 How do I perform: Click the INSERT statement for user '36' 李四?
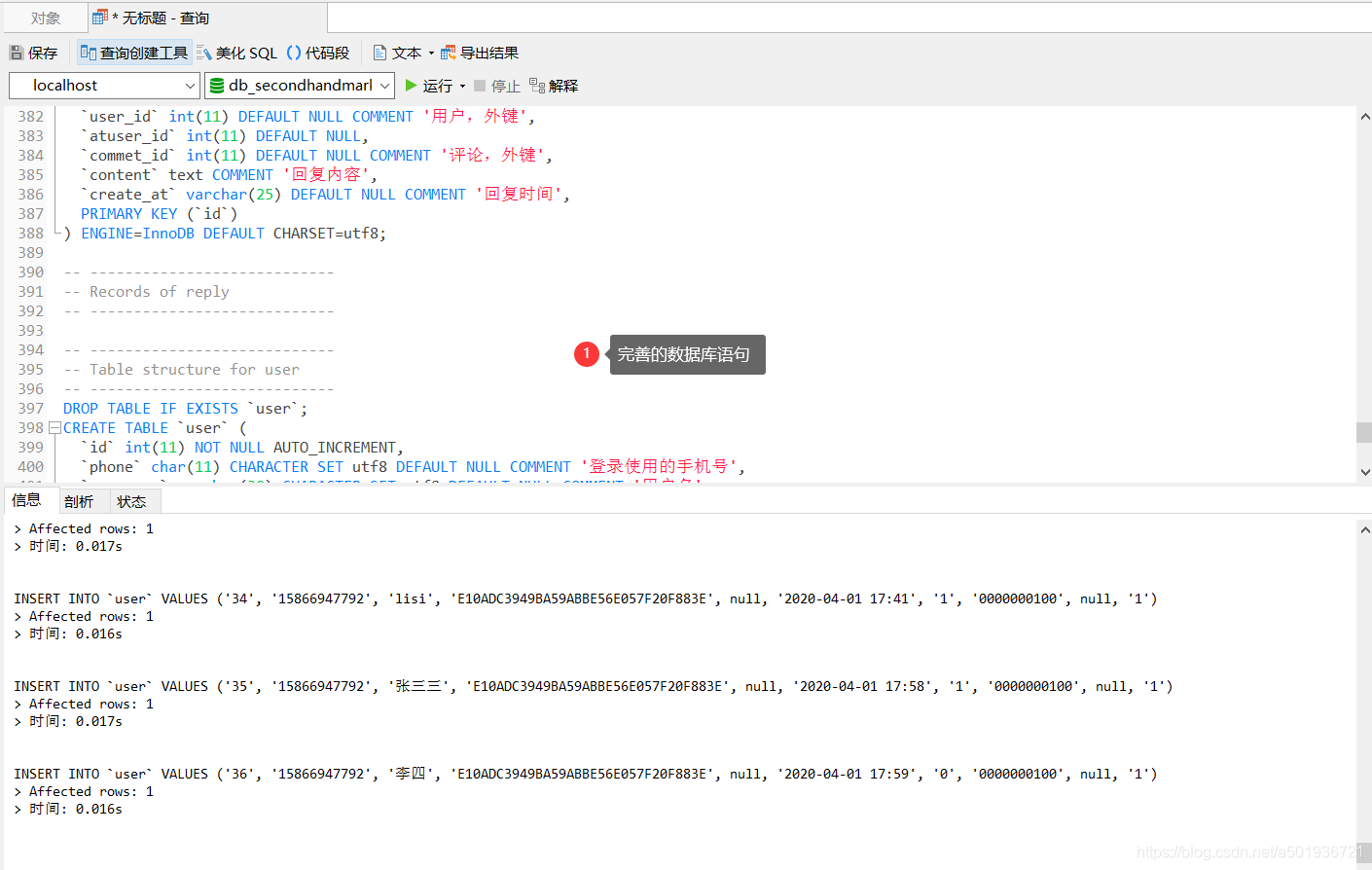[x=586, y=774]
